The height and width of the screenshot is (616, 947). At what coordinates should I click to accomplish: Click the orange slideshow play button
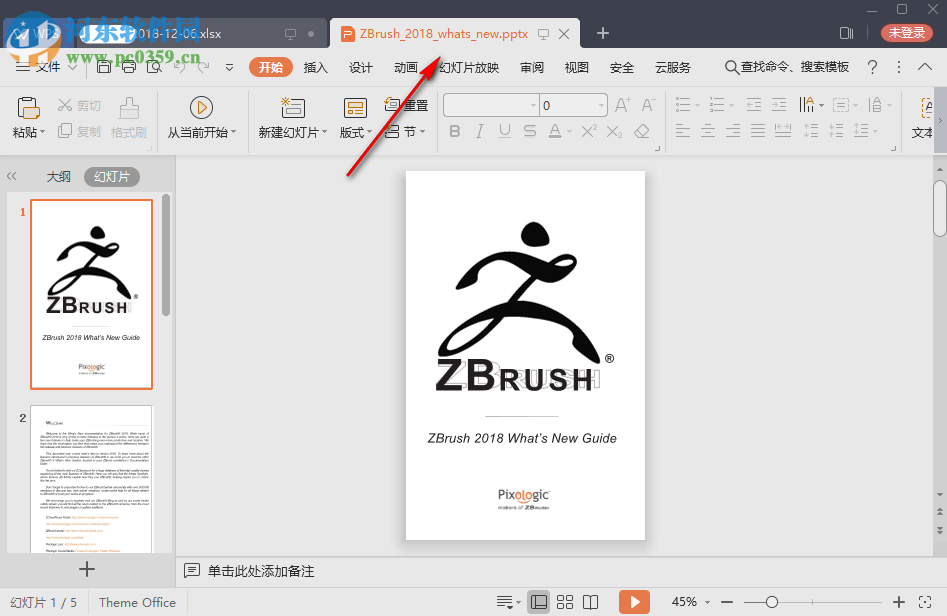pos(633,602)
